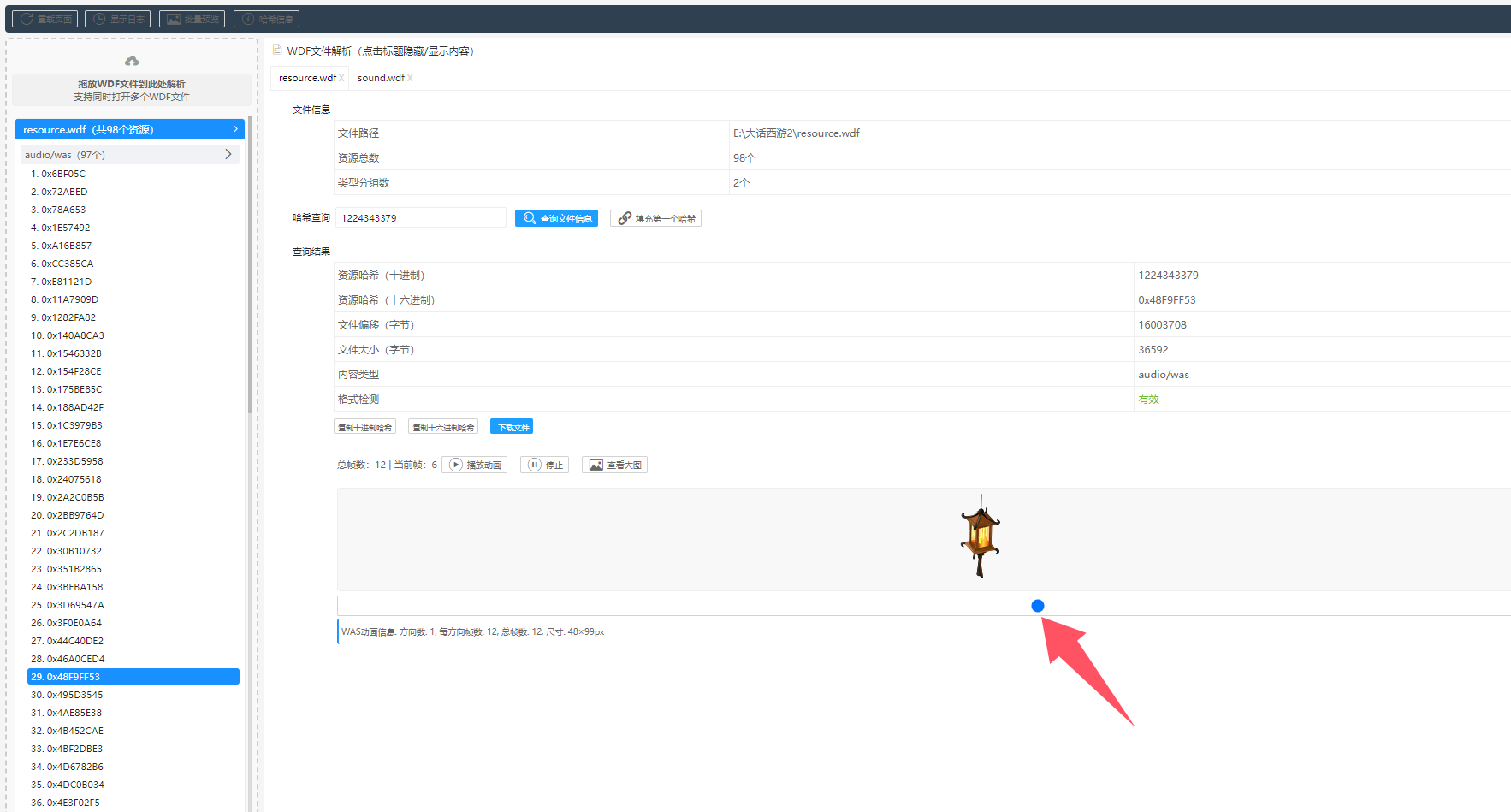Focus the hash query input field
This screenshot has height=812, width=1511.
(421, 218)
